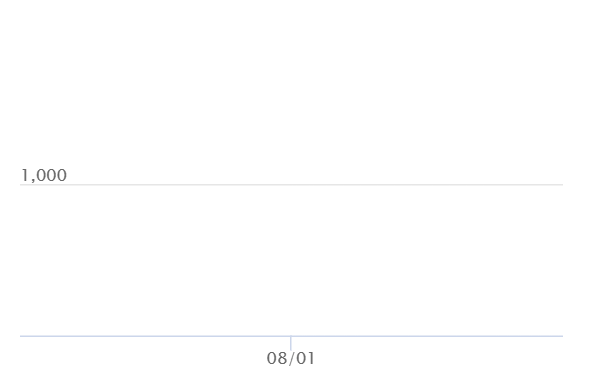The image size is (594, 388).
Task: Click the comma in the 1,000 label
Action: (x=32, y=180)
